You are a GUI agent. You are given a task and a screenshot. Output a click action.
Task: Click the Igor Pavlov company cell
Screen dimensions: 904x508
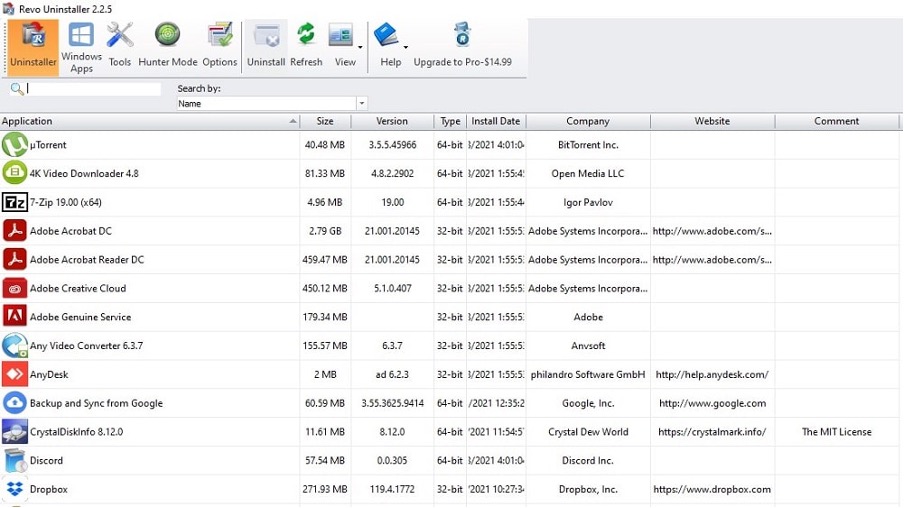(588, 202)
